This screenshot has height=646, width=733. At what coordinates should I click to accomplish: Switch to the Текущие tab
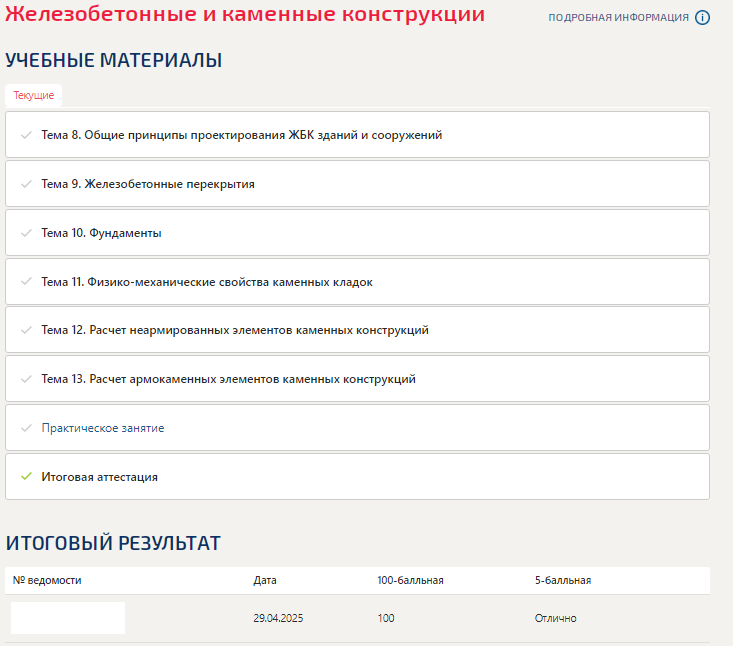pyautogui.click(x=34, y=95)
